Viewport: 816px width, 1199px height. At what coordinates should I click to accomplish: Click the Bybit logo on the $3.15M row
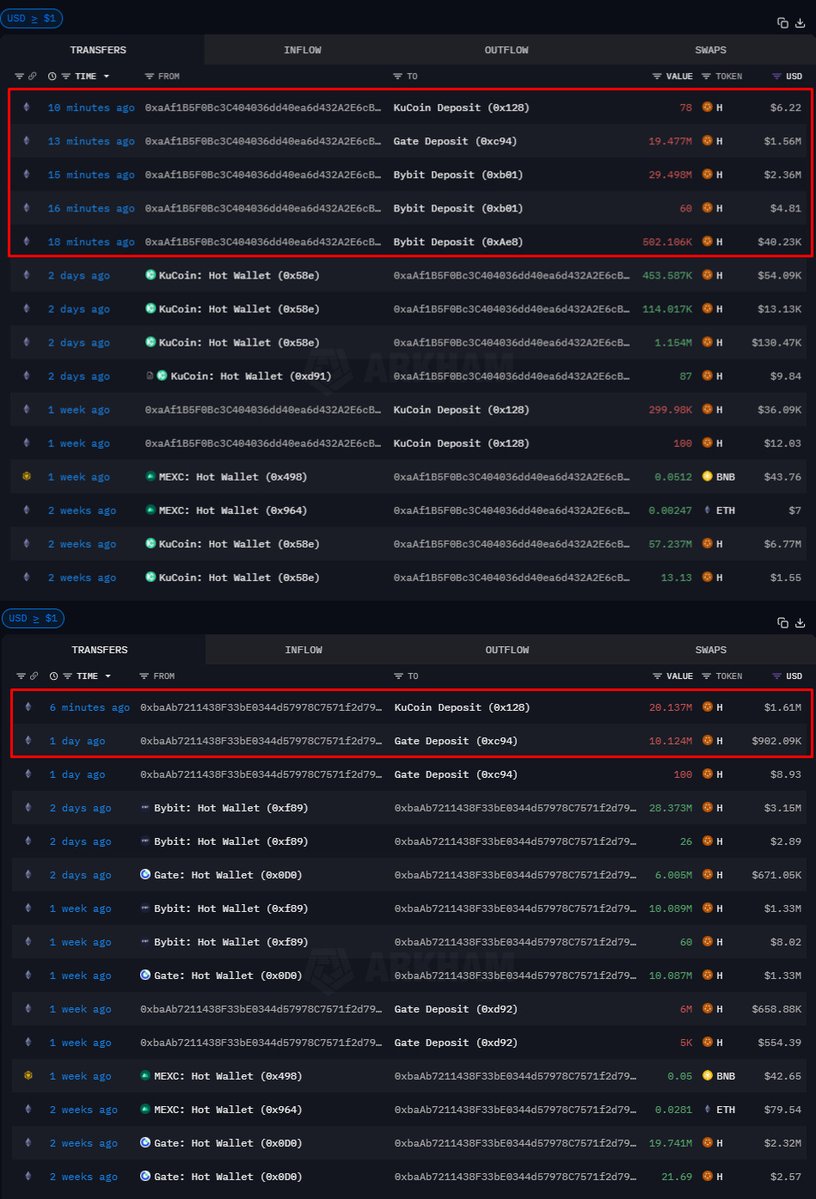[145, 807]
